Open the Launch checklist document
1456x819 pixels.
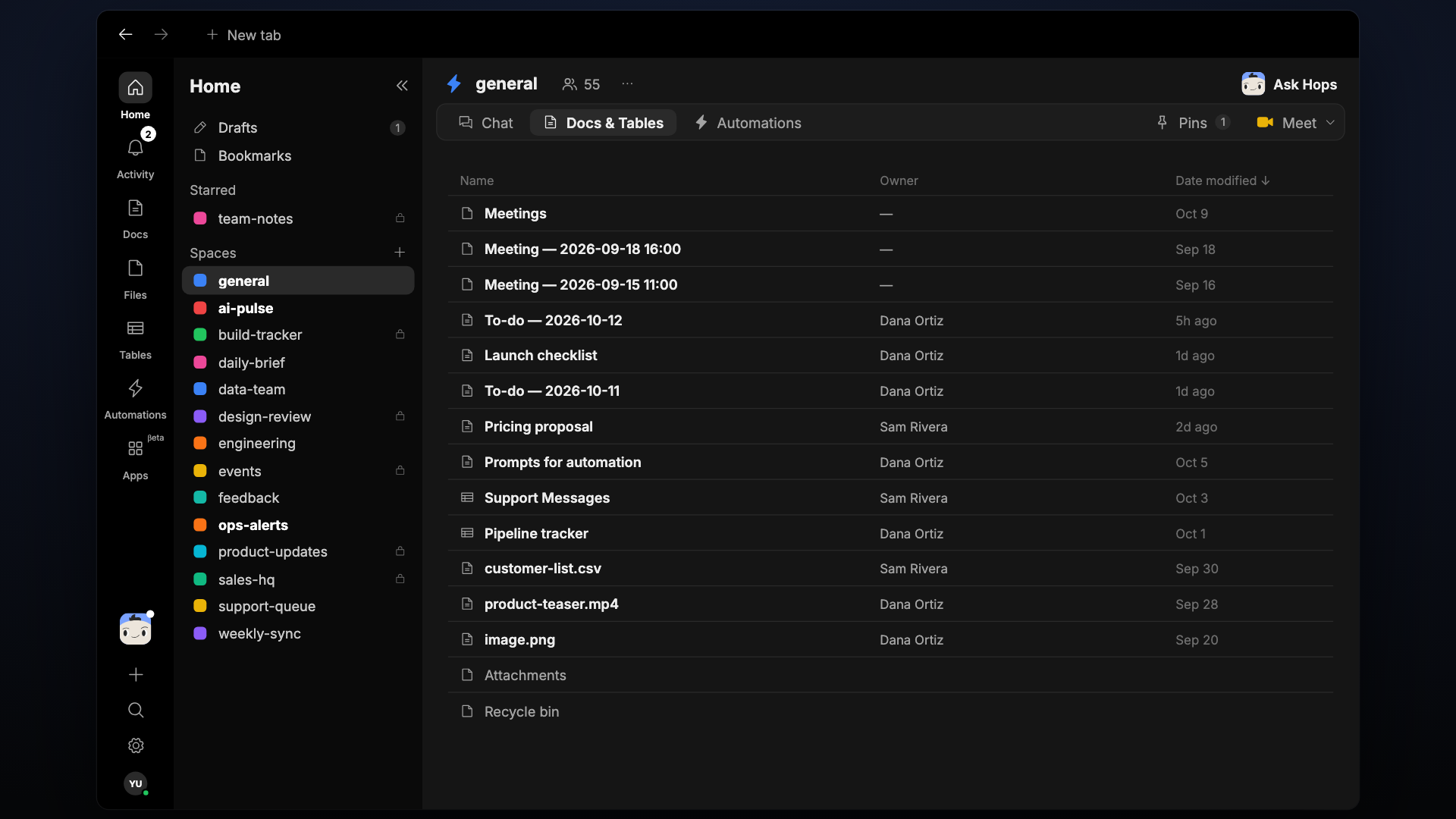click(890, 356)
